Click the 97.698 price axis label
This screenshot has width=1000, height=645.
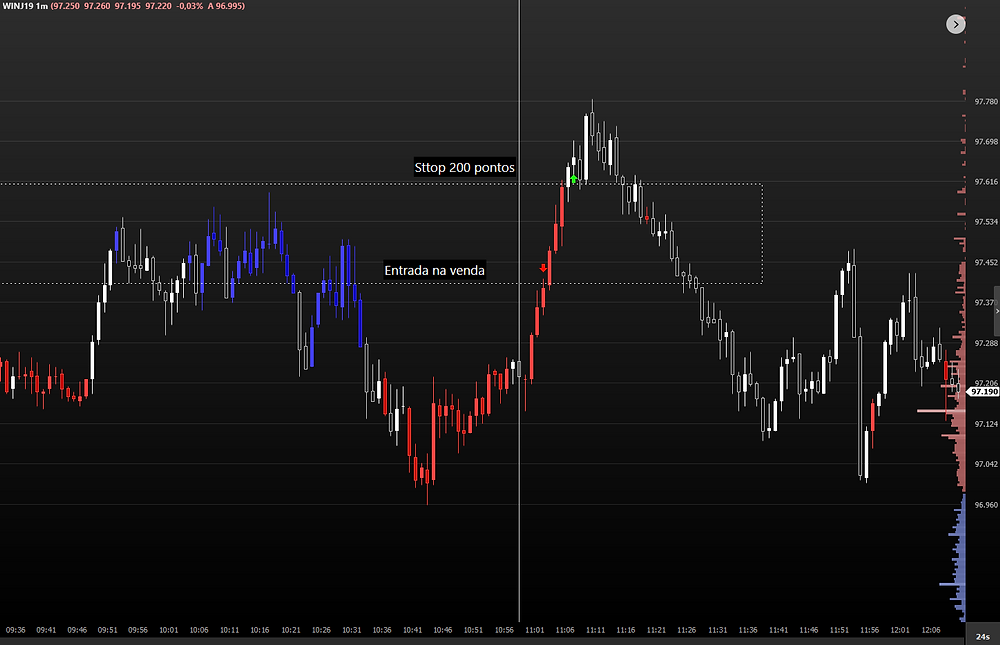tap(986, 142)
